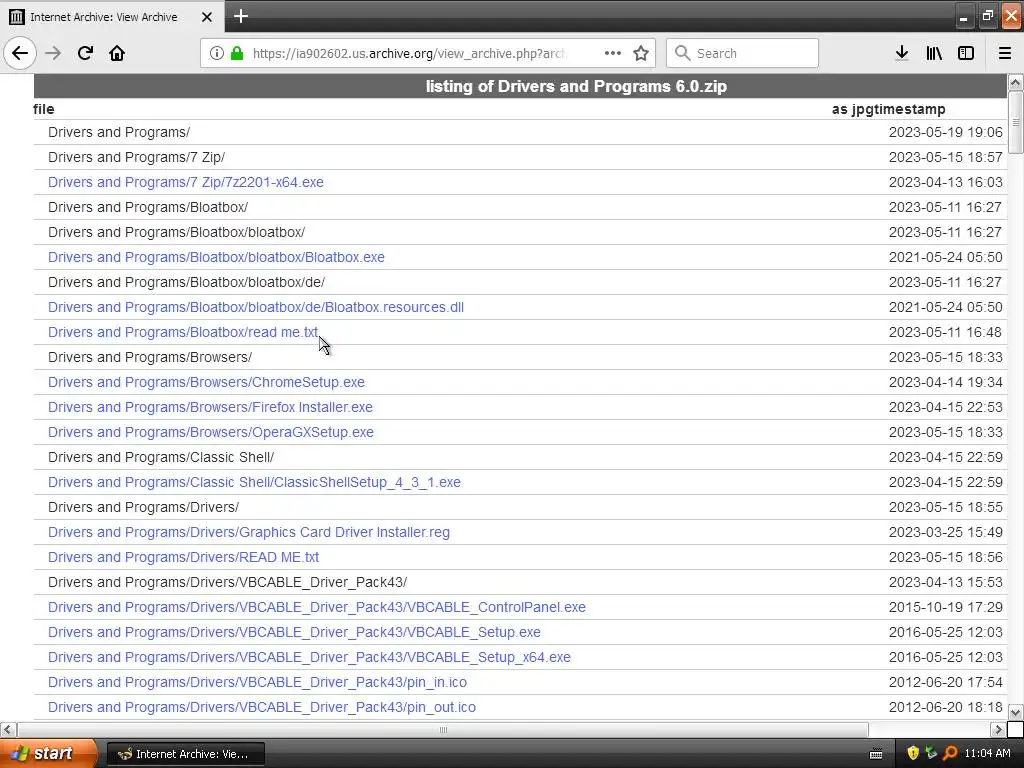Open Drivers READ ME.txt link
Image resolution: width=1024 pixels, height=768 pixels.
184,557
